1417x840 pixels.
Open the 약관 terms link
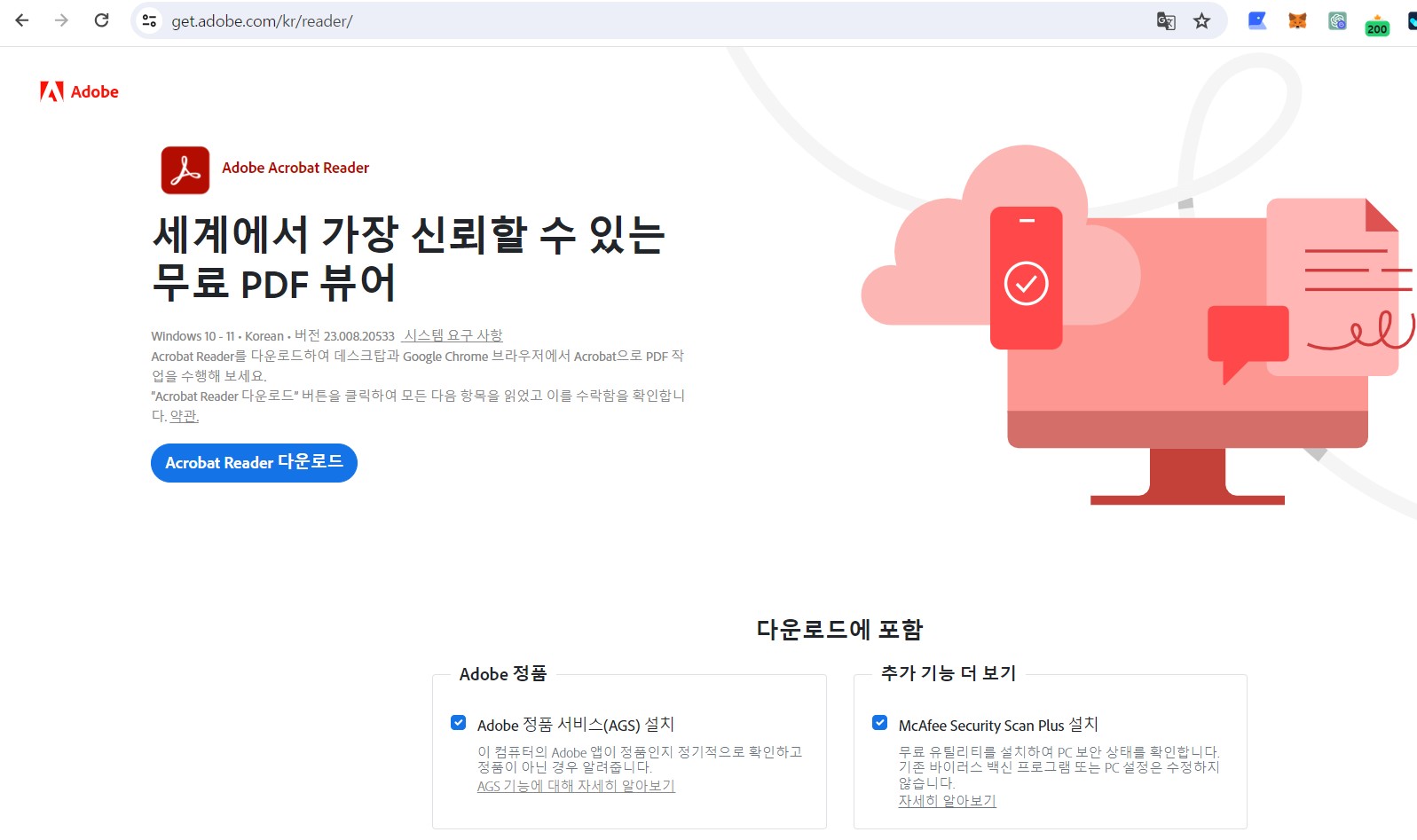pos(185,415)
